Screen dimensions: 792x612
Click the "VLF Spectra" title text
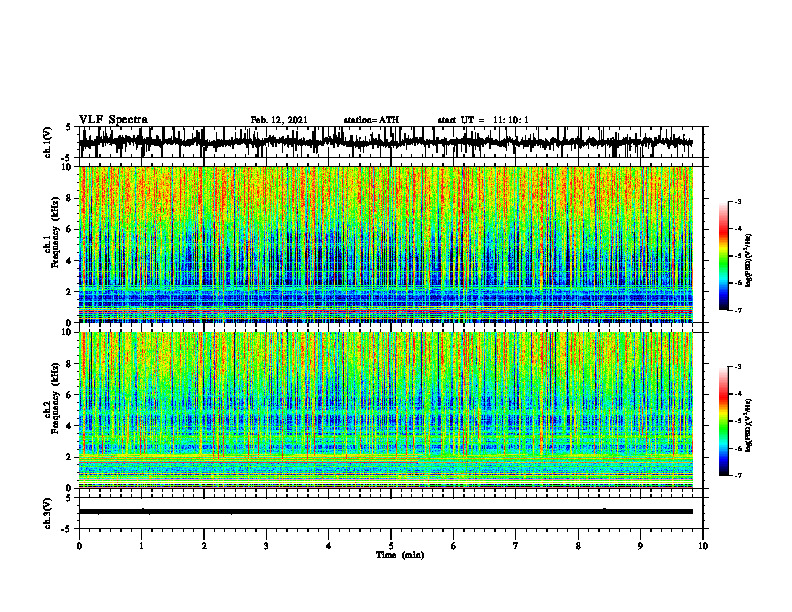click(x=113, y=120)
